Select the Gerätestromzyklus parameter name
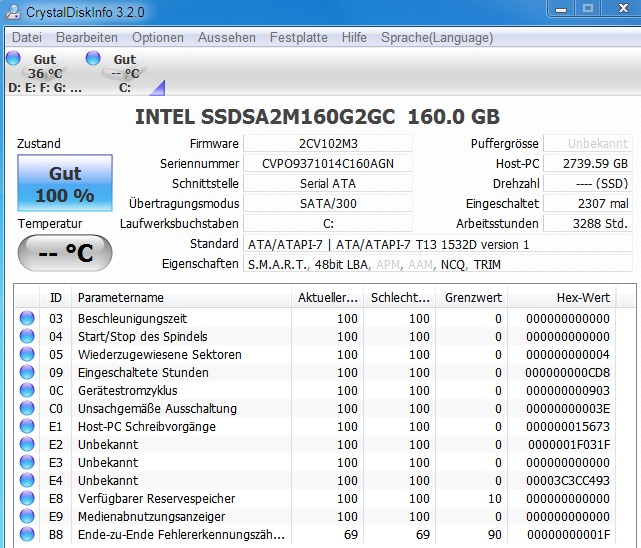This screenshot has width=641, height=548. pos(128,390)
